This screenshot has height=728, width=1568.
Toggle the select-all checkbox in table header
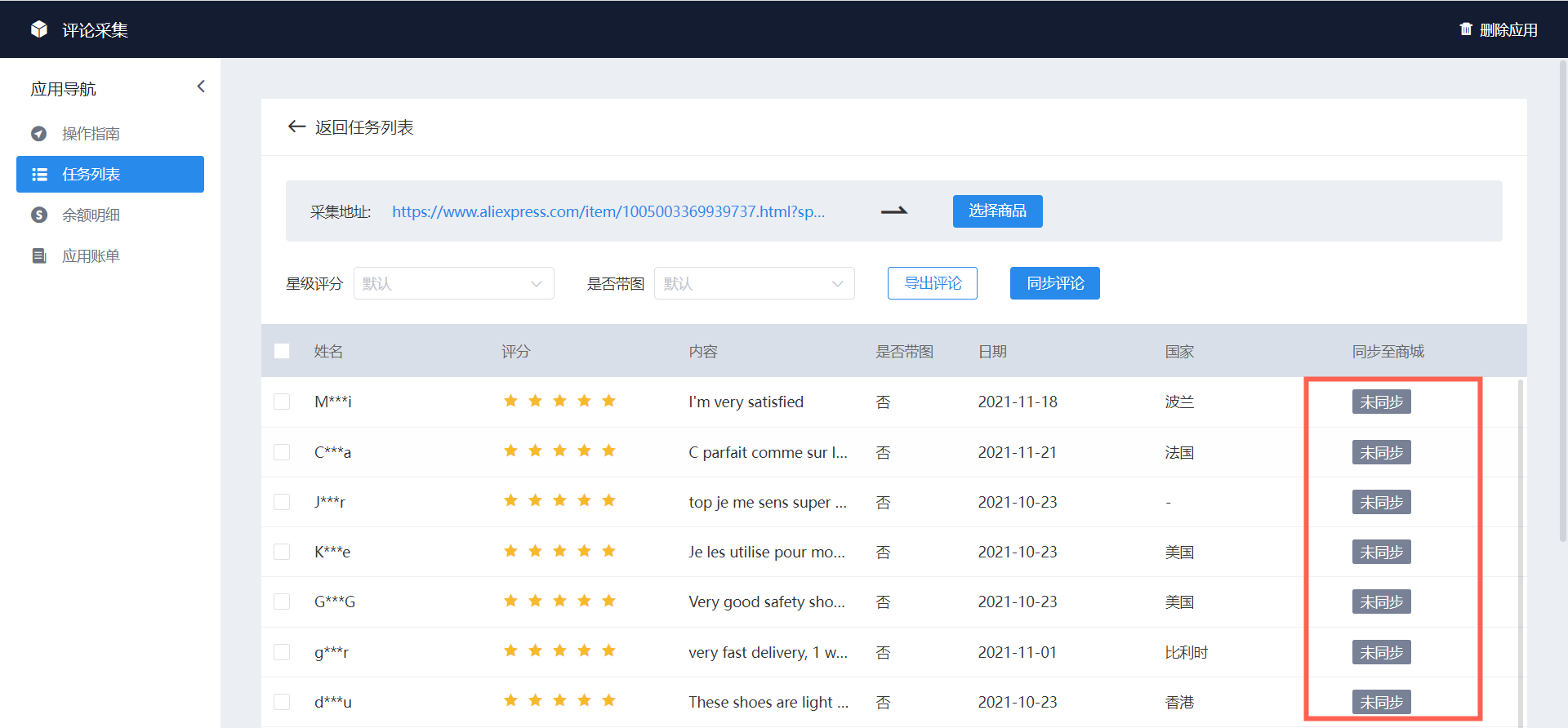282,351
